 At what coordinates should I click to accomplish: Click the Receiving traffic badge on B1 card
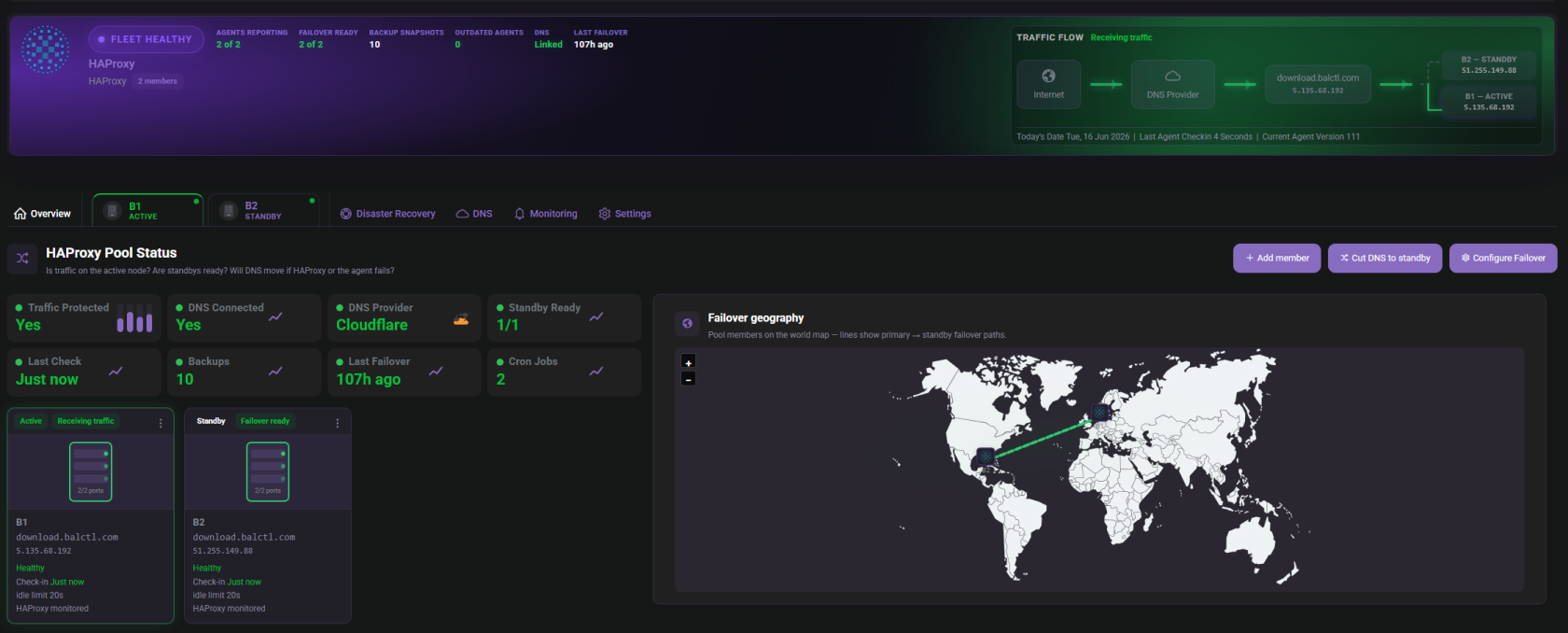tap(86, 421)
